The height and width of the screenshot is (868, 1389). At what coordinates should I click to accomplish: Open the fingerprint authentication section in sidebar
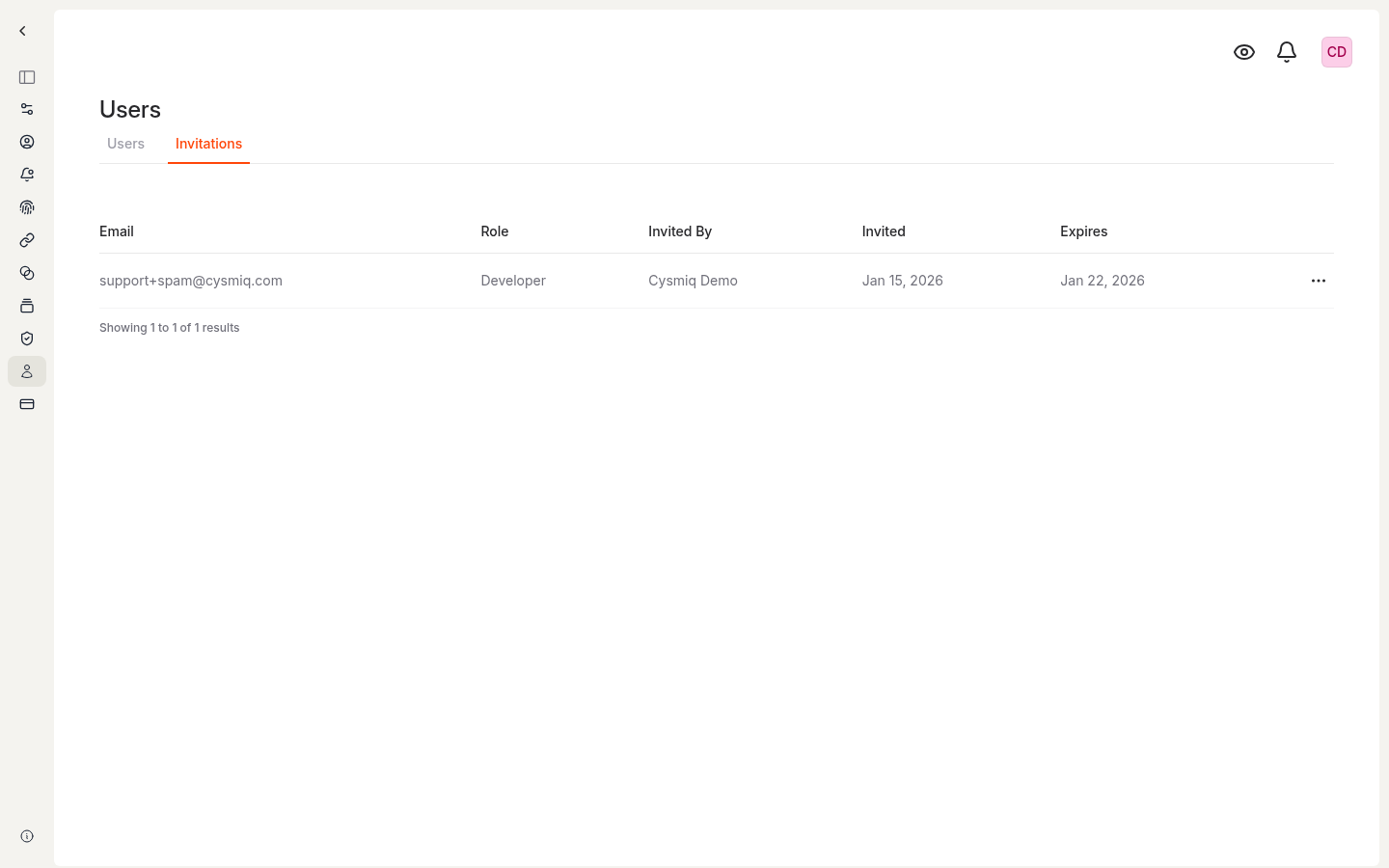pyautogui.click(x=27, y=207)
